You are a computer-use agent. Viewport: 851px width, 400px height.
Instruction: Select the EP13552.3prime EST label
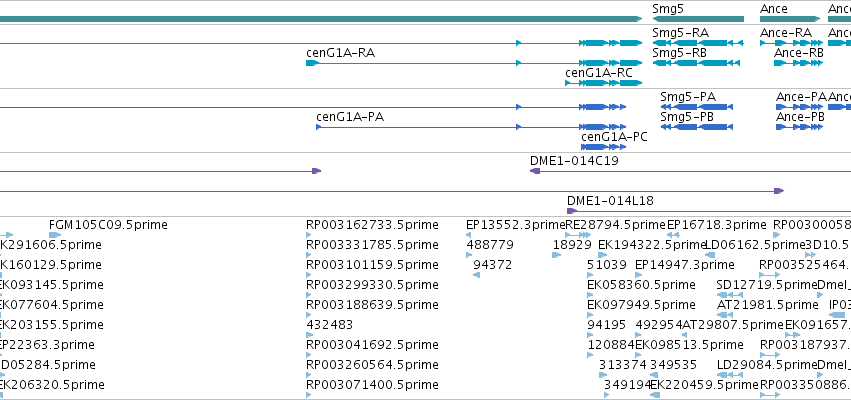516,225
